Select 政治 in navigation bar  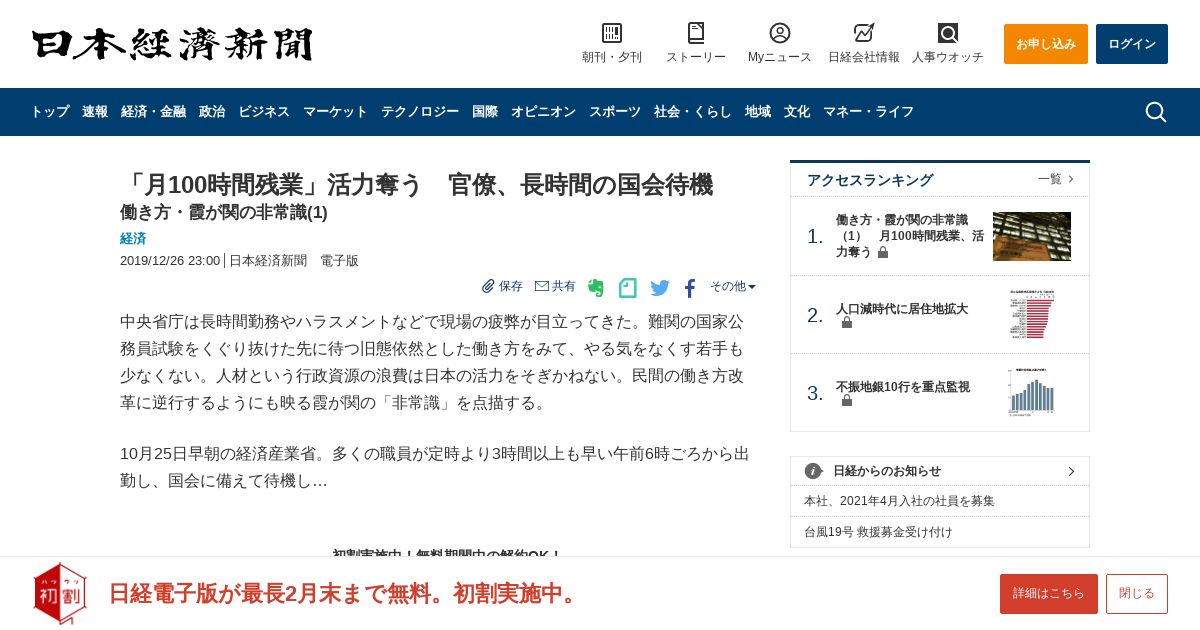click(x=212, y=112)
